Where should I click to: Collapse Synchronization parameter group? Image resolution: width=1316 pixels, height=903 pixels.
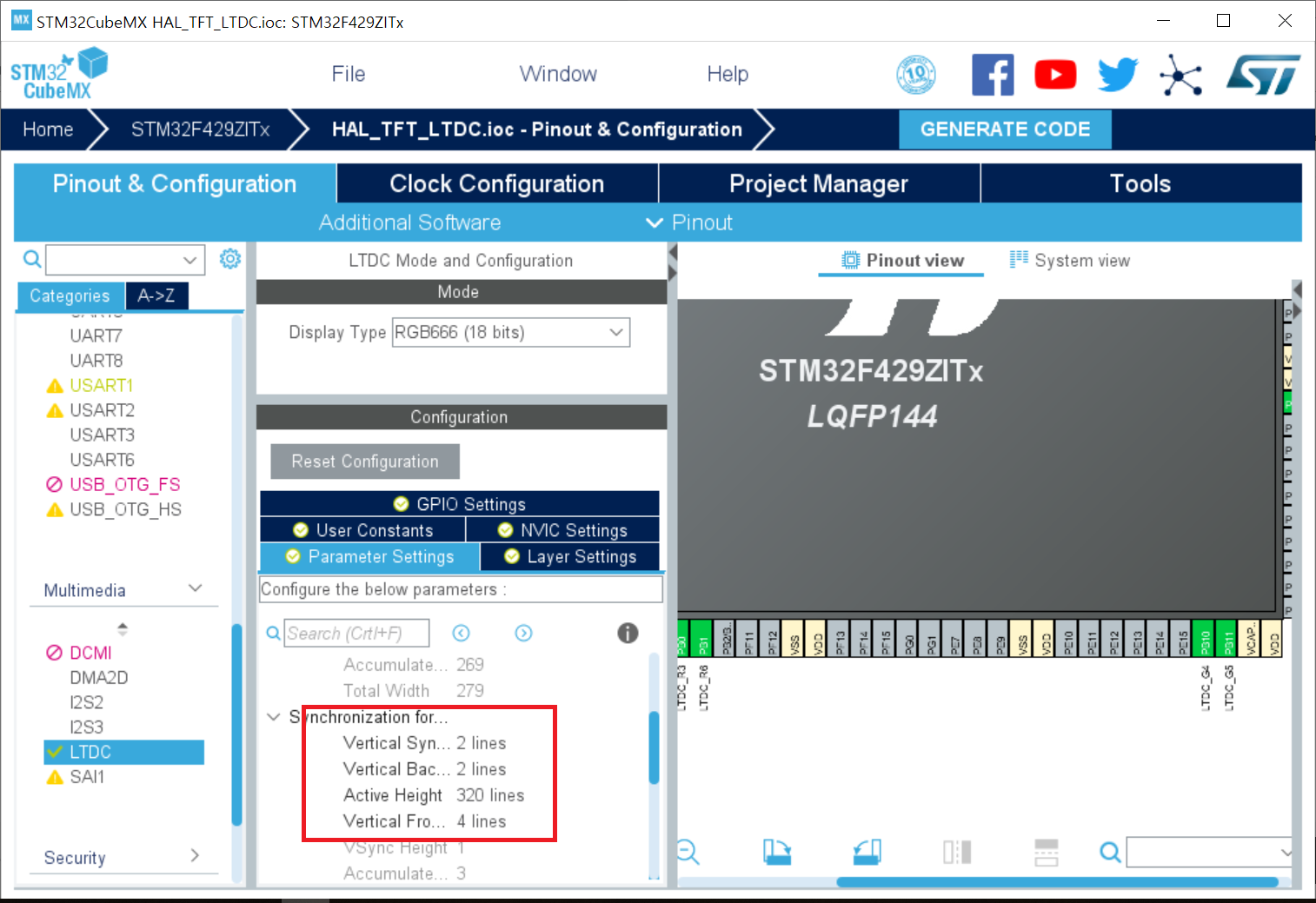[273, 717]
